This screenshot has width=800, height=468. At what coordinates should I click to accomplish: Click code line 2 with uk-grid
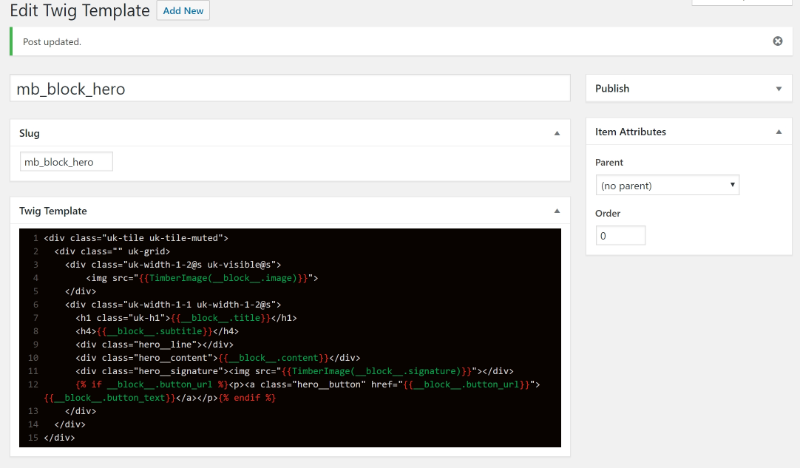coord(112,251)
